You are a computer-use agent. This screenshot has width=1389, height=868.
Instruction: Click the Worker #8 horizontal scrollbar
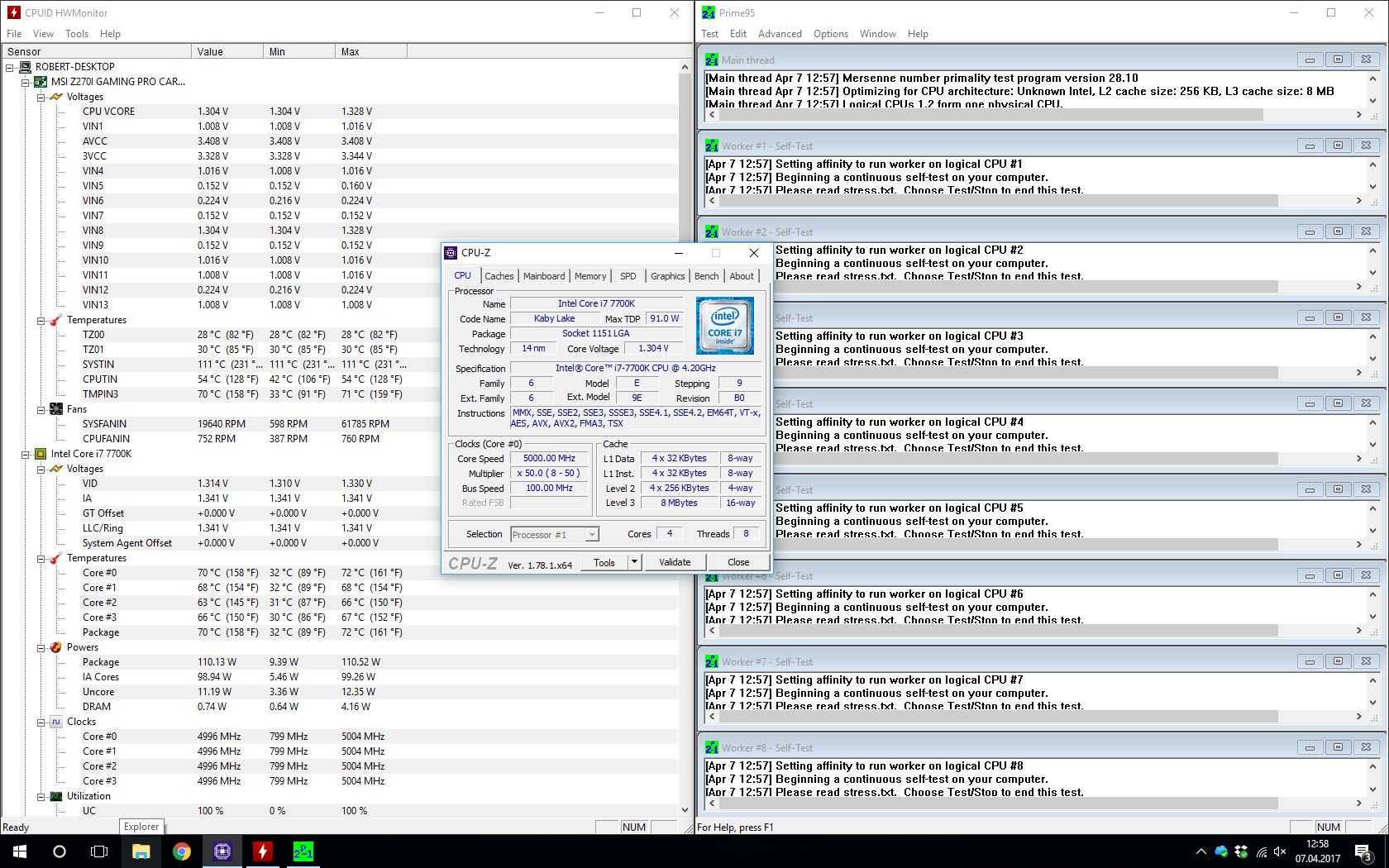coord(1034,803)
